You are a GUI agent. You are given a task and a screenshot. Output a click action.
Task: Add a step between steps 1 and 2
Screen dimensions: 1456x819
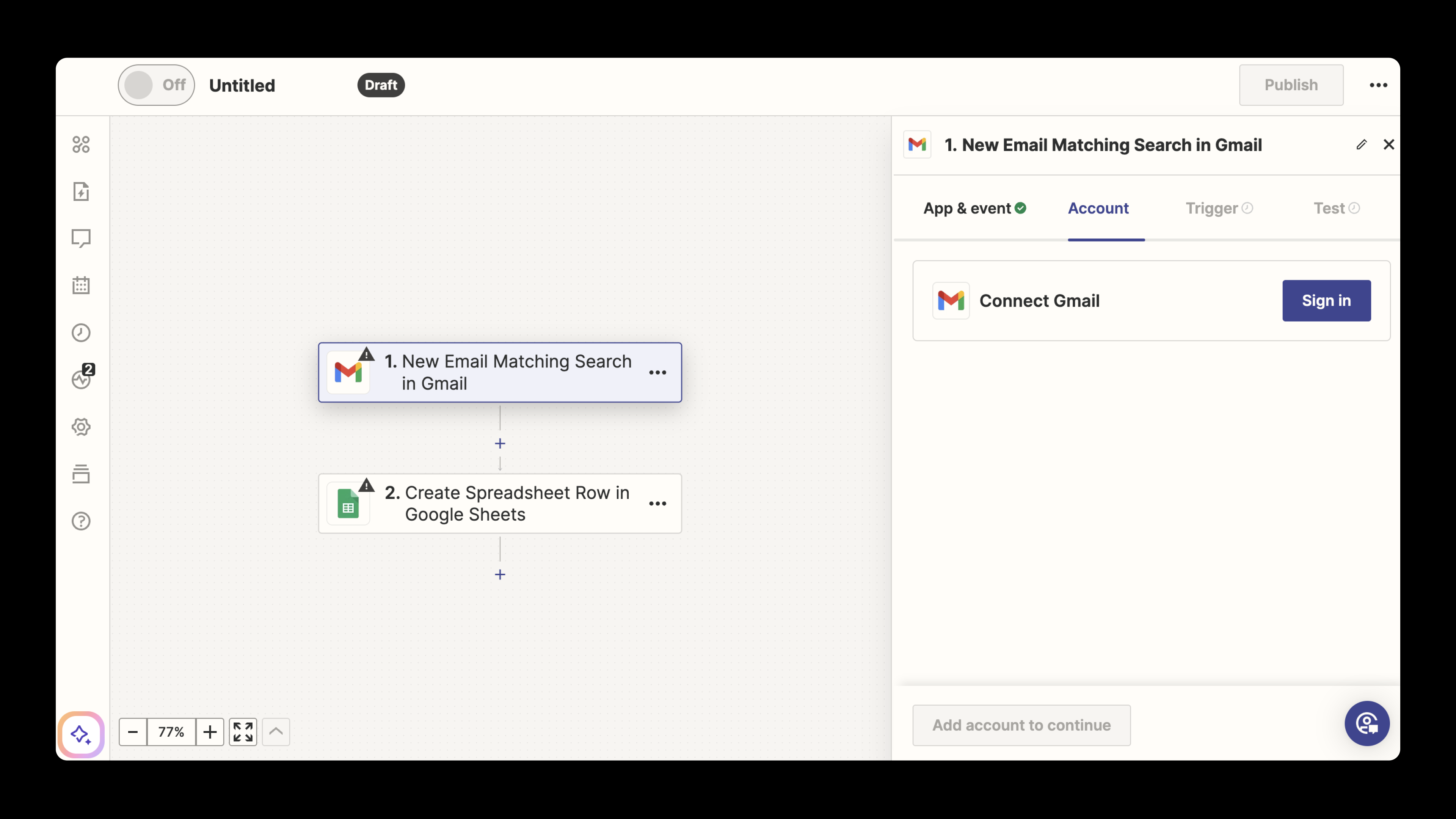(500, 444)
